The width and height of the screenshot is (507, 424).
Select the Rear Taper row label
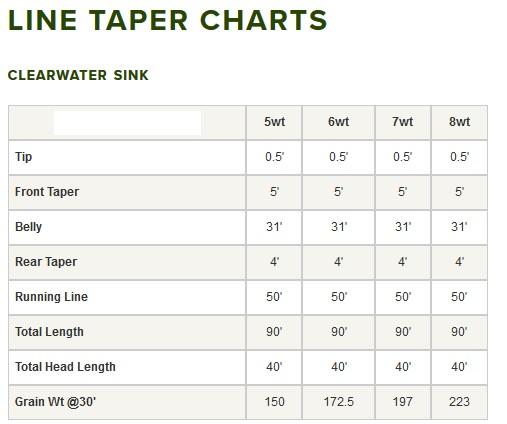[x=46, y=262]
